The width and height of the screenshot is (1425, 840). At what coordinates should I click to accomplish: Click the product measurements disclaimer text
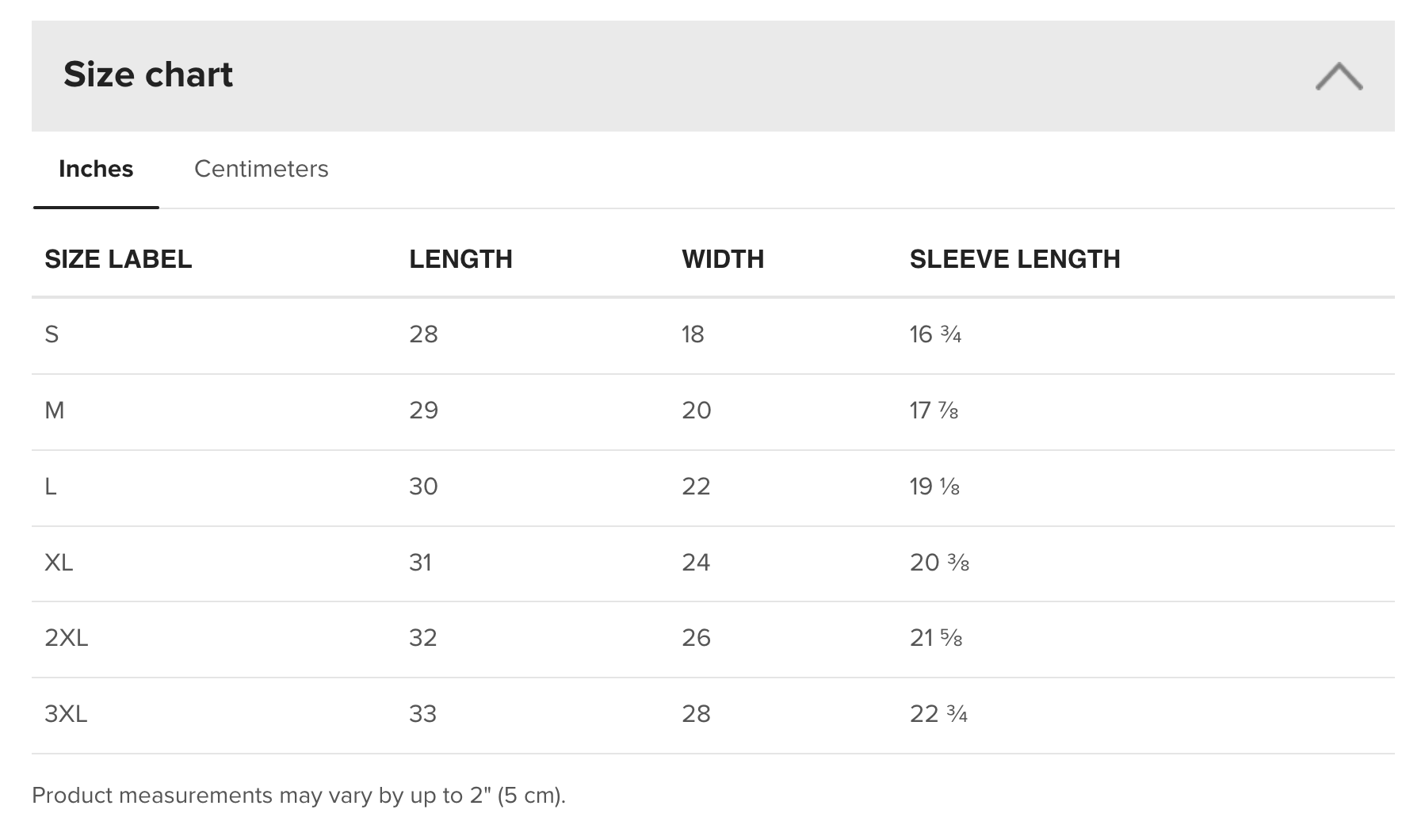tap(299, 795)
